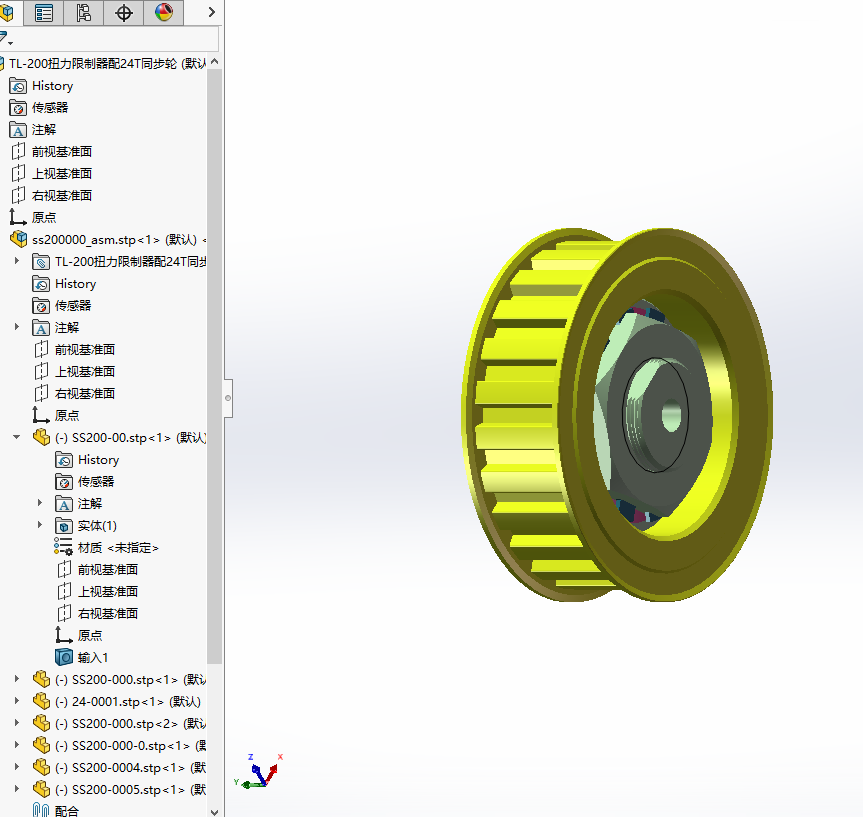Select 前视基准面 under ss200000_asm.stp
Viewport: 863px width, 817px height.
pyautogui.click(x=74, y=350)
